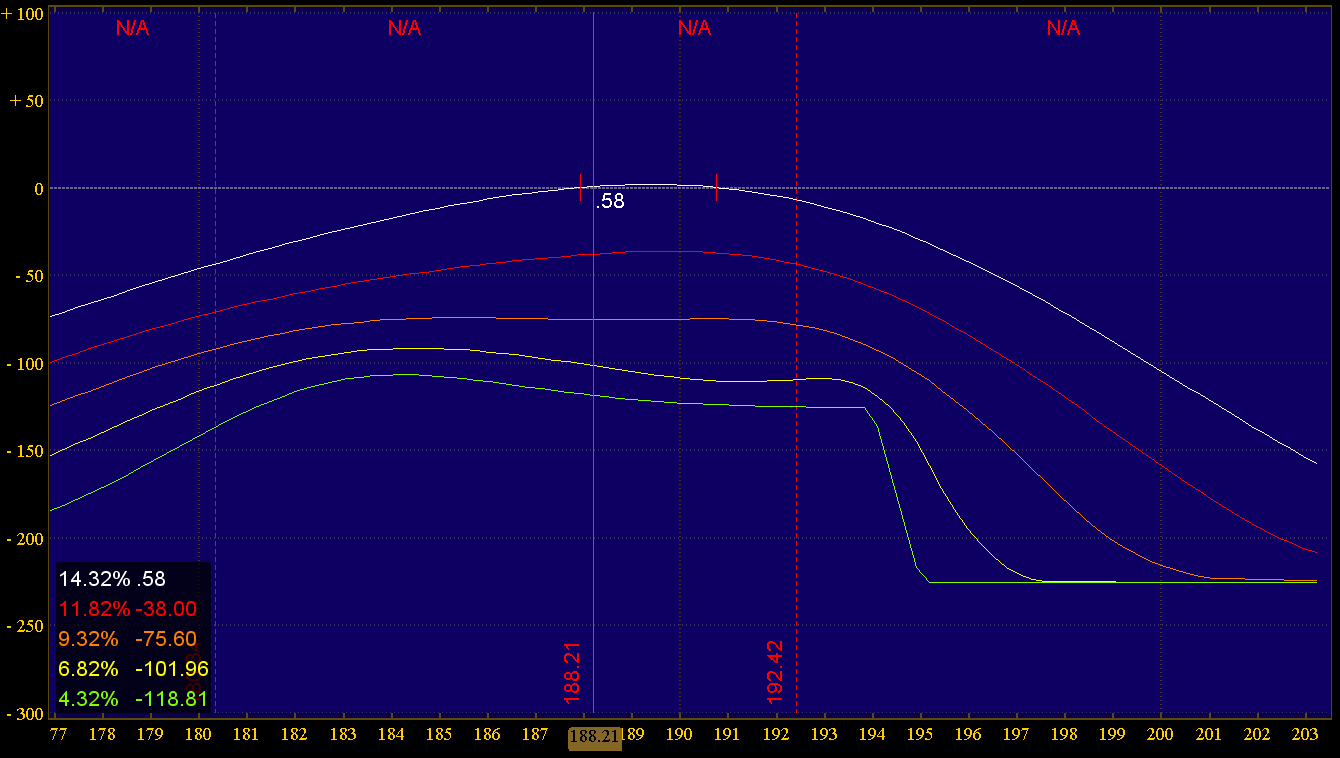Click the -200 y-axis label
The width and height of the screenshot is (1340, 758).
(25, 538)
